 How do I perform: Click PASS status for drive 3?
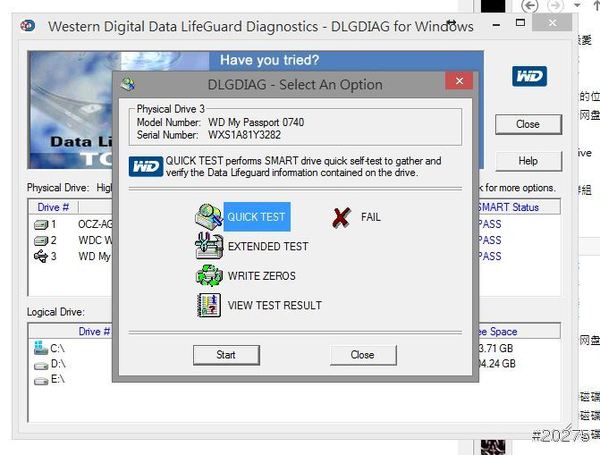tap(490, 256)
